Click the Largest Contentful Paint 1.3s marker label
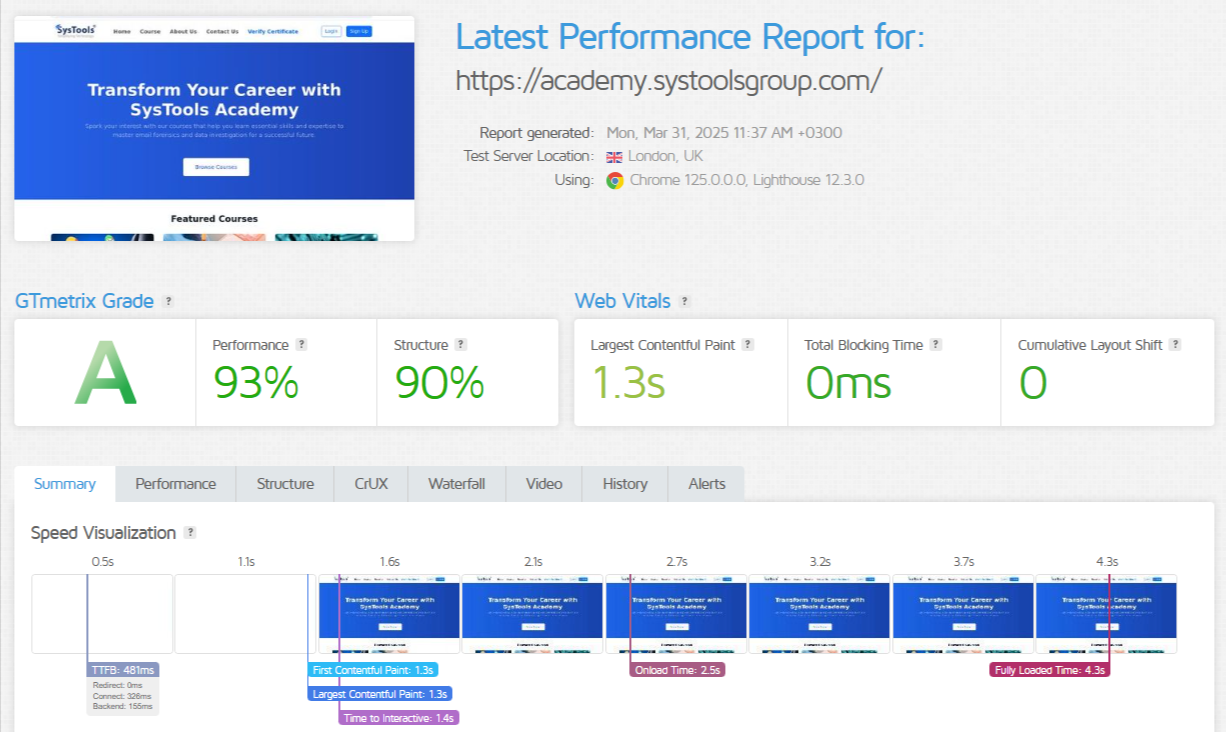The height and width of the screenshot is (732, 1226). point(380,694)
